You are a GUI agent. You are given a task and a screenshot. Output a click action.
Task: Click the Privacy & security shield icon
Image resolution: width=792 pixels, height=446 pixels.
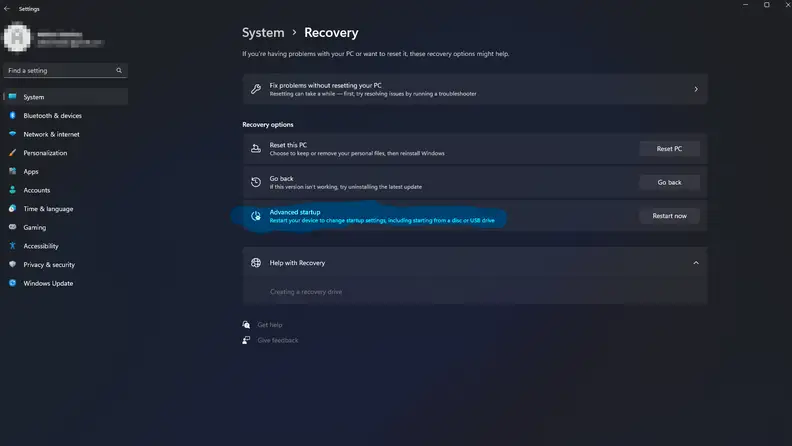(x=13, y=264)
